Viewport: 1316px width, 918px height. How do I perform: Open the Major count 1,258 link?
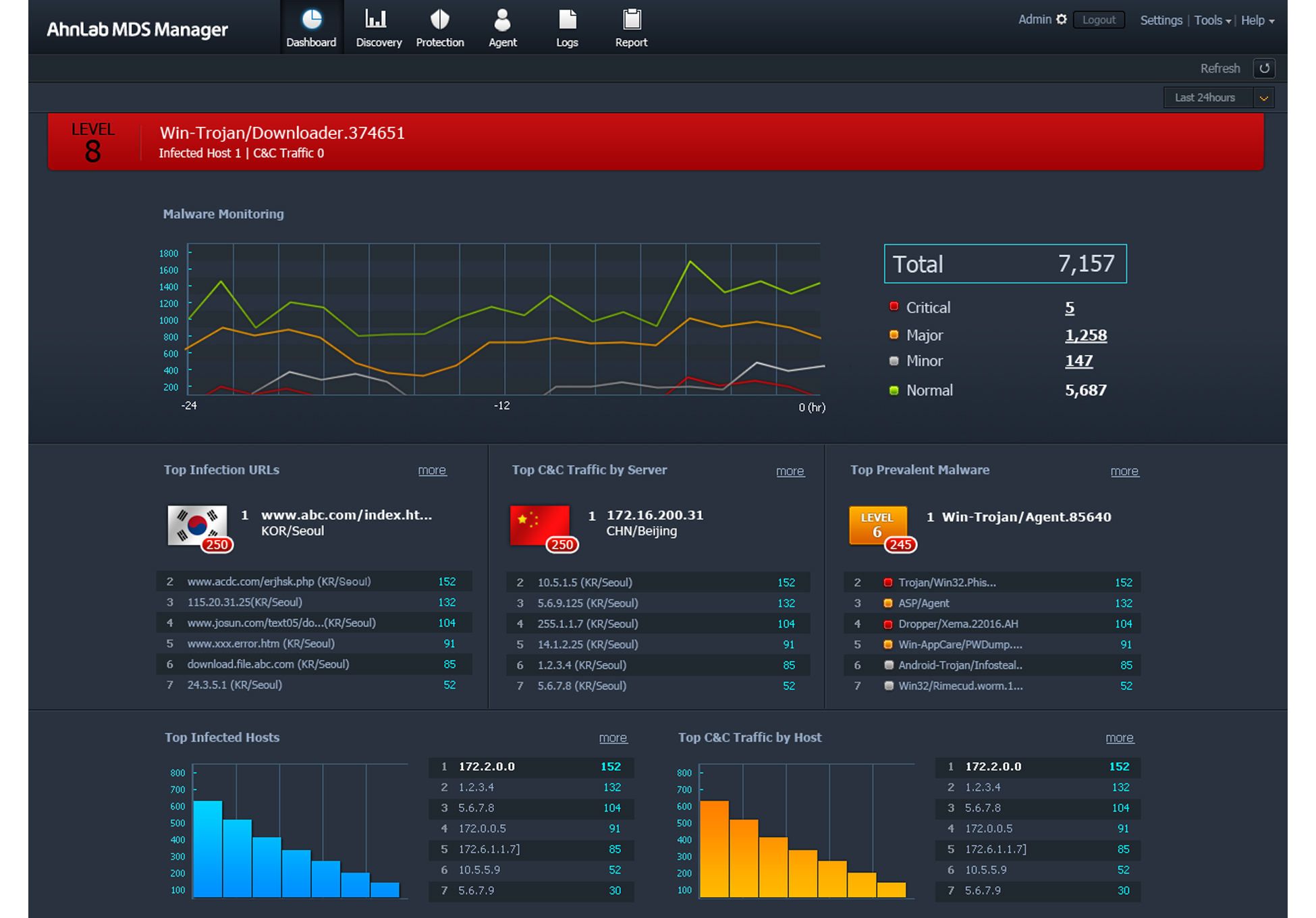tap(1085, 335)
